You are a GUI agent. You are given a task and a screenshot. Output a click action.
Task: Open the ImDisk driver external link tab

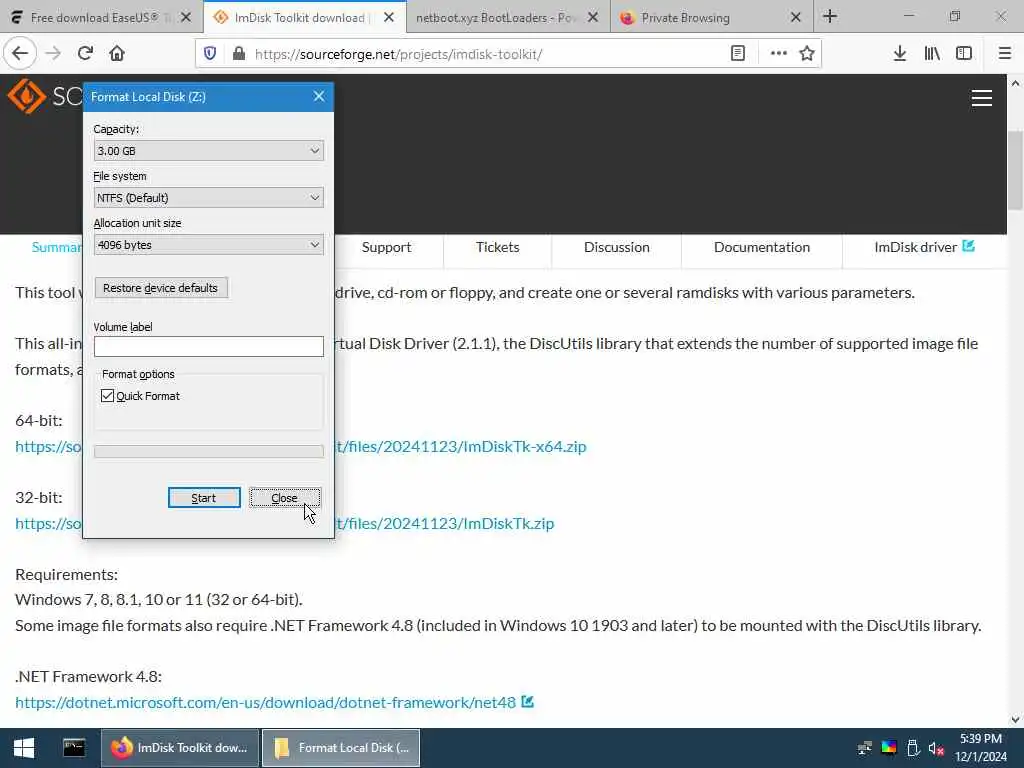(x=924, y=248)
